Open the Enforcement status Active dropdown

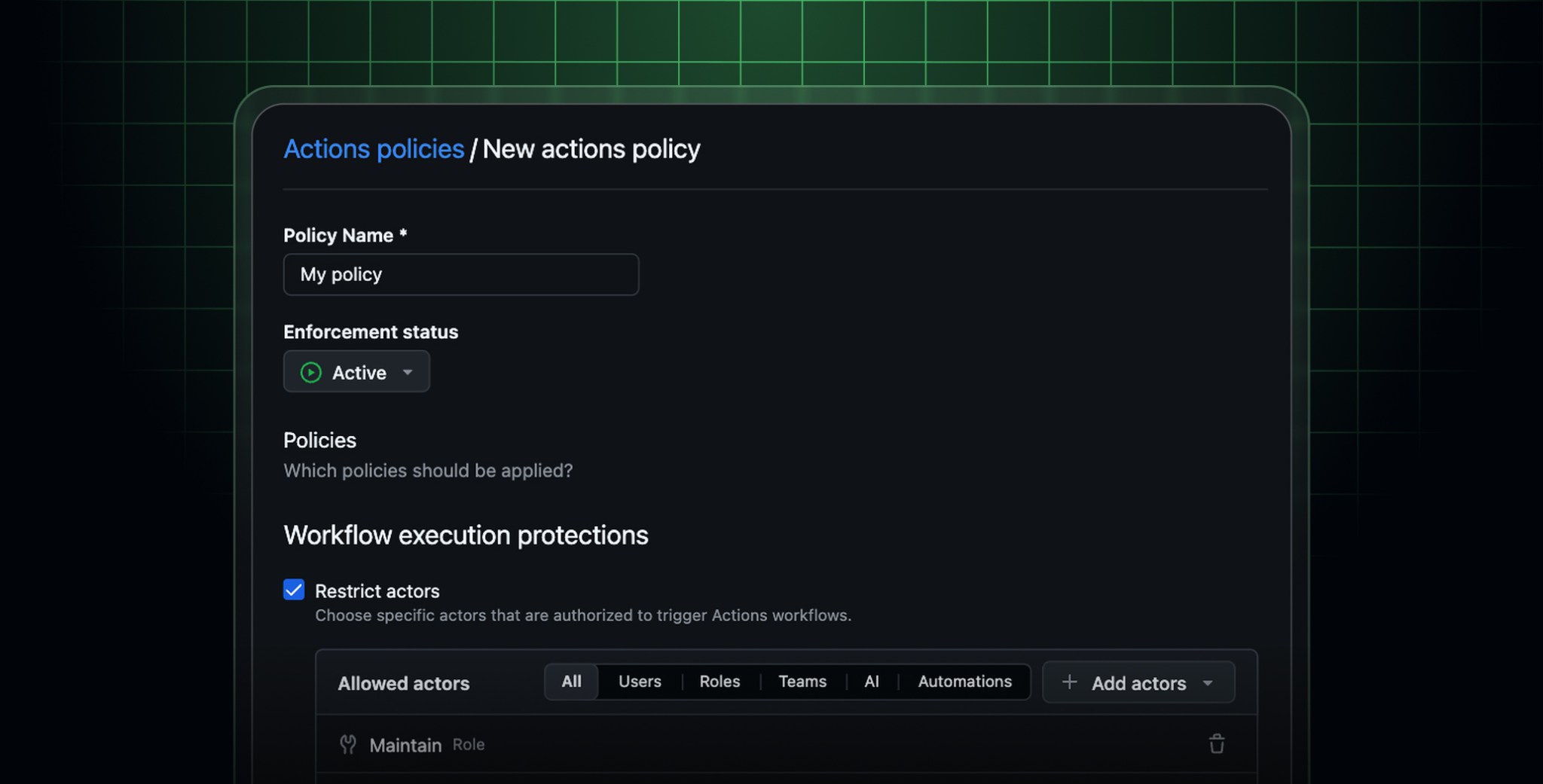coord(356,371)
